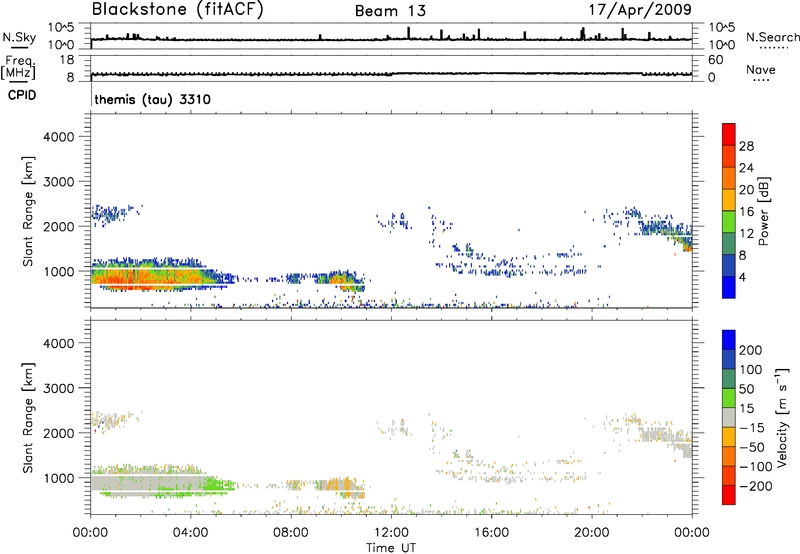The width and height of the screenshot is (800, 554).
Task: Click the 'N.Search' legend label
Action: tap(772, 37)
